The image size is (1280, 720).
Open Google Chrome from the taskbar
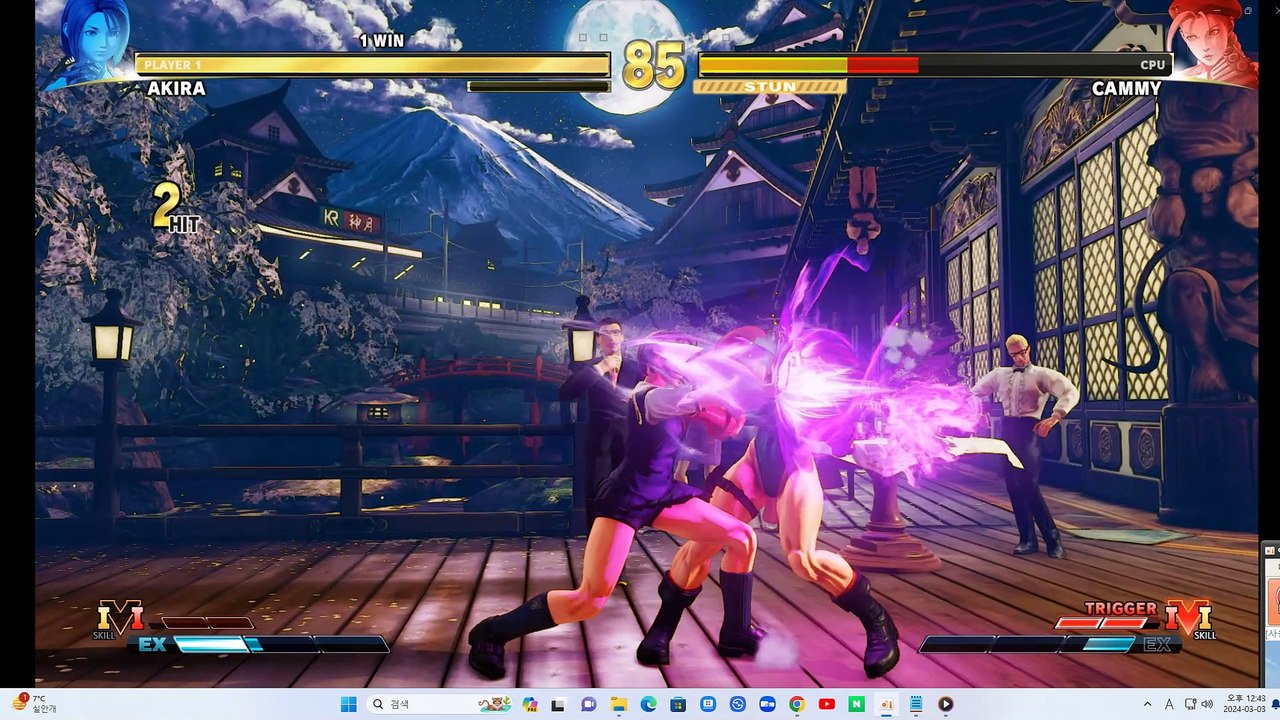tap(797, 704)
